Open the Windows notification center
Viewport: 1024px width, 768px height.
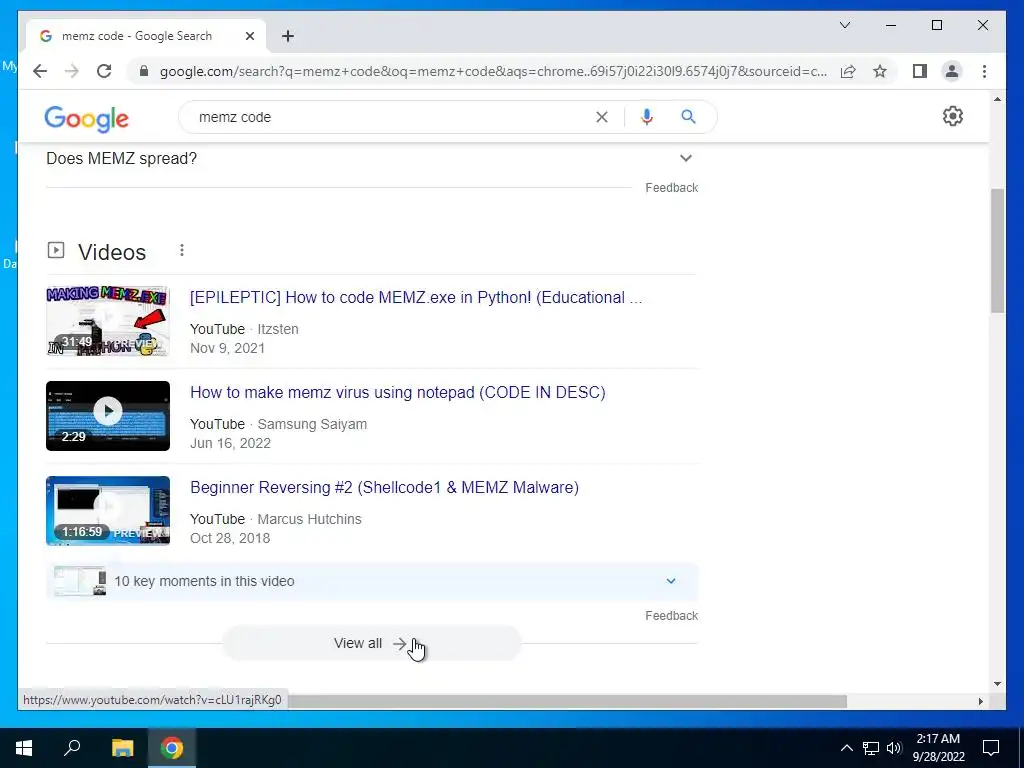[x=991, y=748]
